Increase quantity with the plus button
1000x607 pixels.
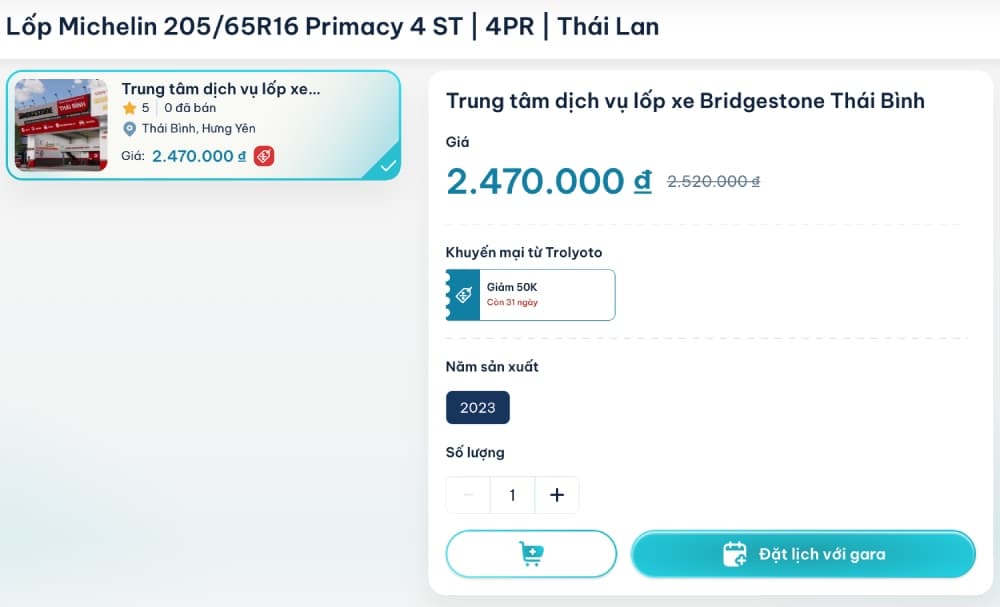tap(557, 495)
